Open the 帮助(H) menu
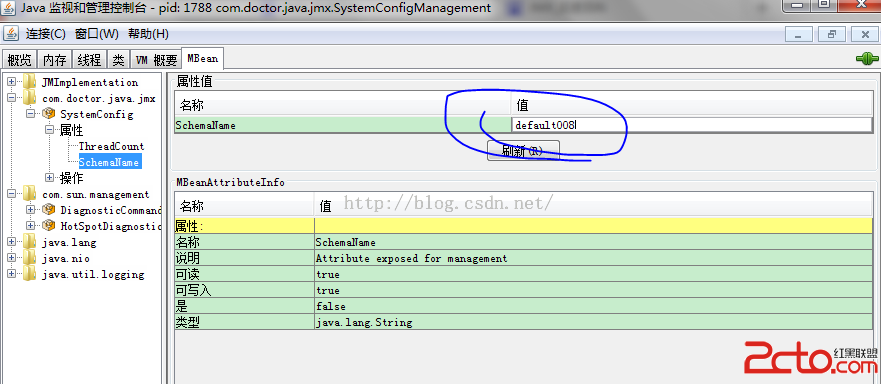The image size is (881, 384). (x=148, y=34)
